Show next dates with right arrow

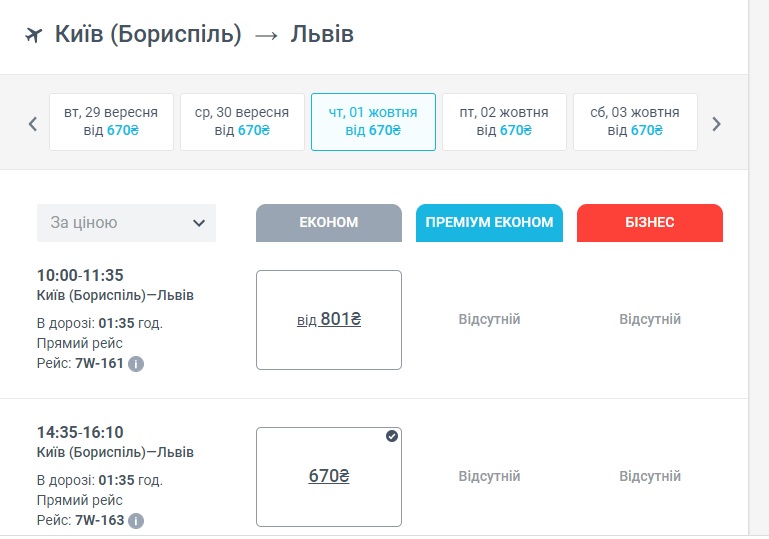coord(716,124)
